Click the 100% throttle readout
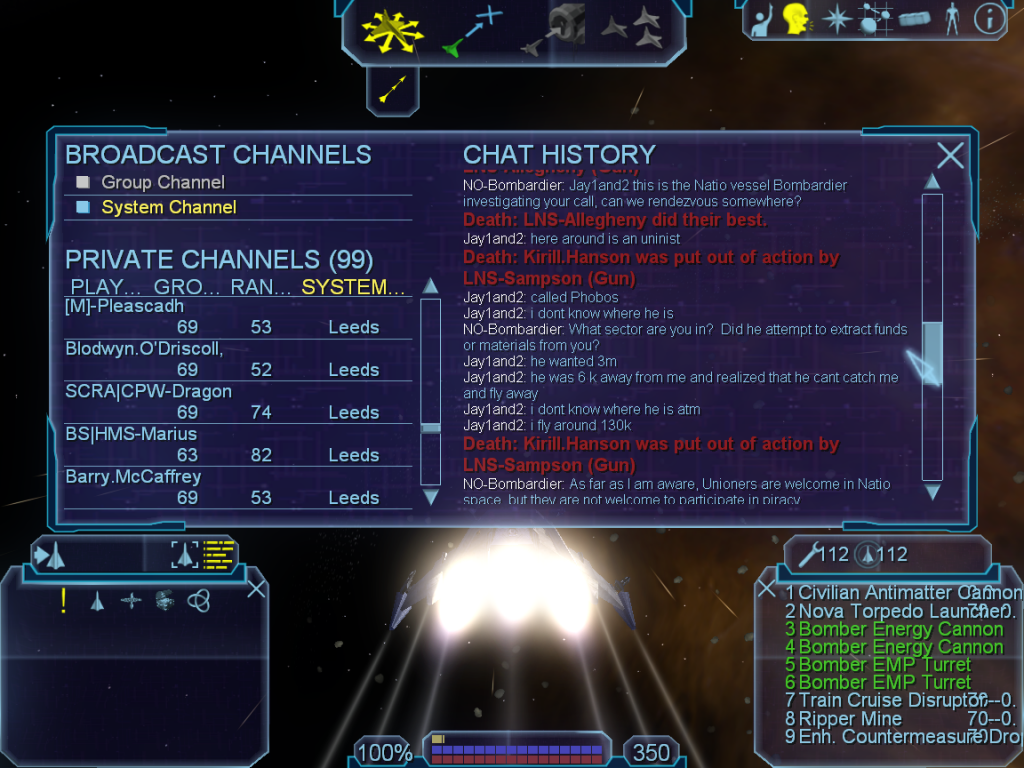1024x768 pixels. point(384,752)
